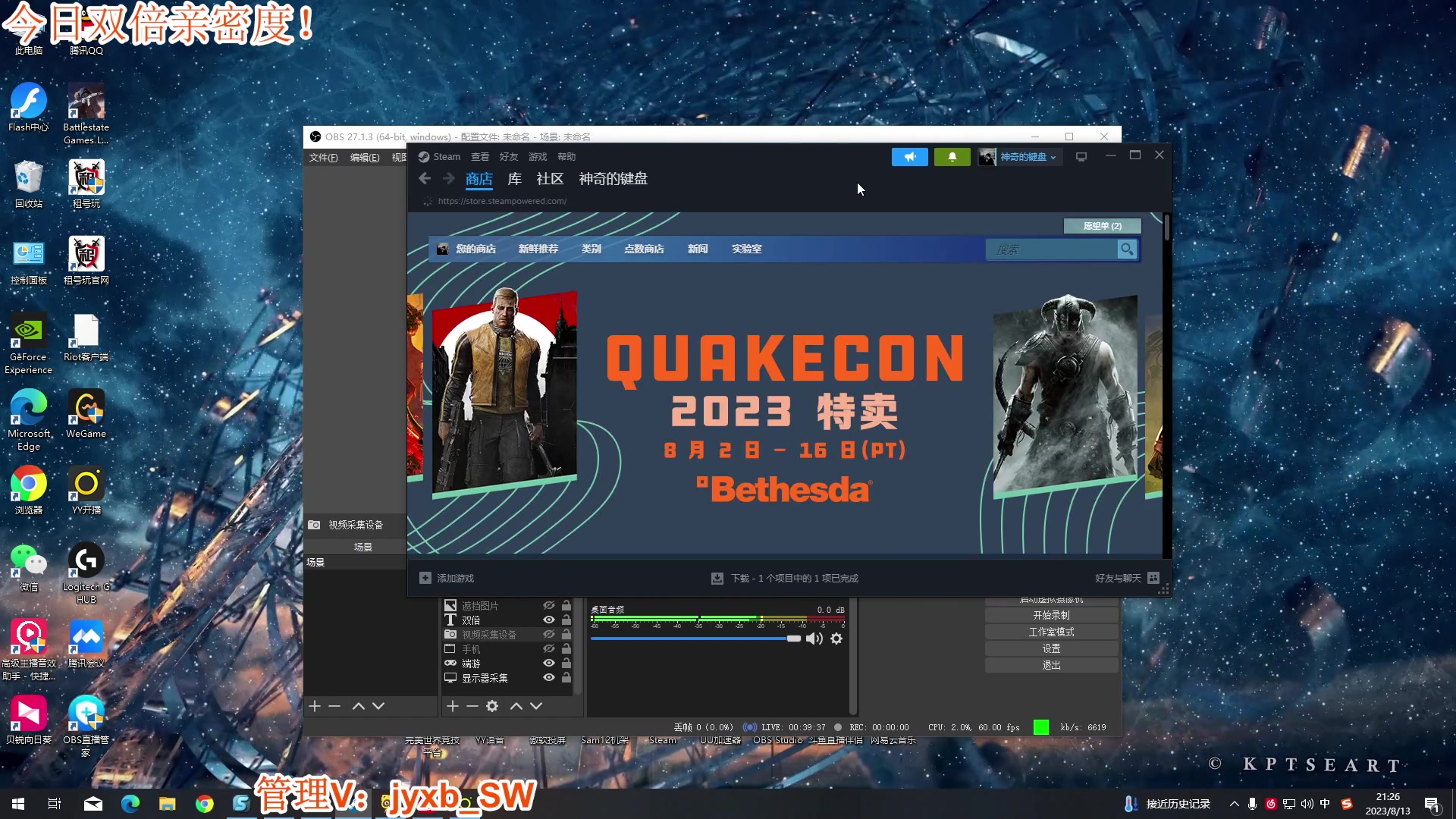The height and width of the screenshot is (819, 1456).
Task: Toggle lock on 双倍 source
Action: (x=566, y=620)
